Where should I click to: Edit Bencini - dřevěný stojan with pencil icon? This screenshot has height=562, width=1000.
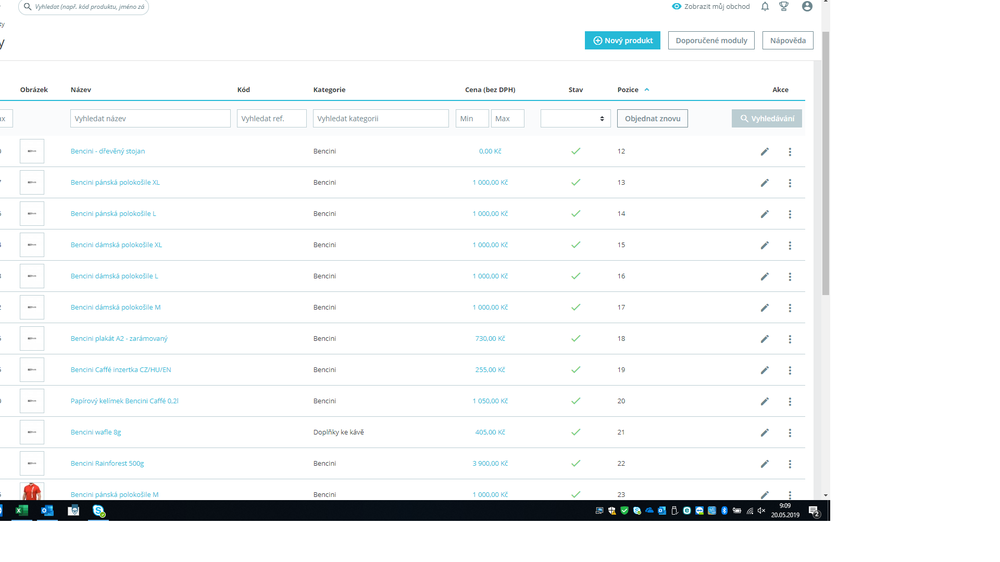pyautogui.click(x=765, y=152)
